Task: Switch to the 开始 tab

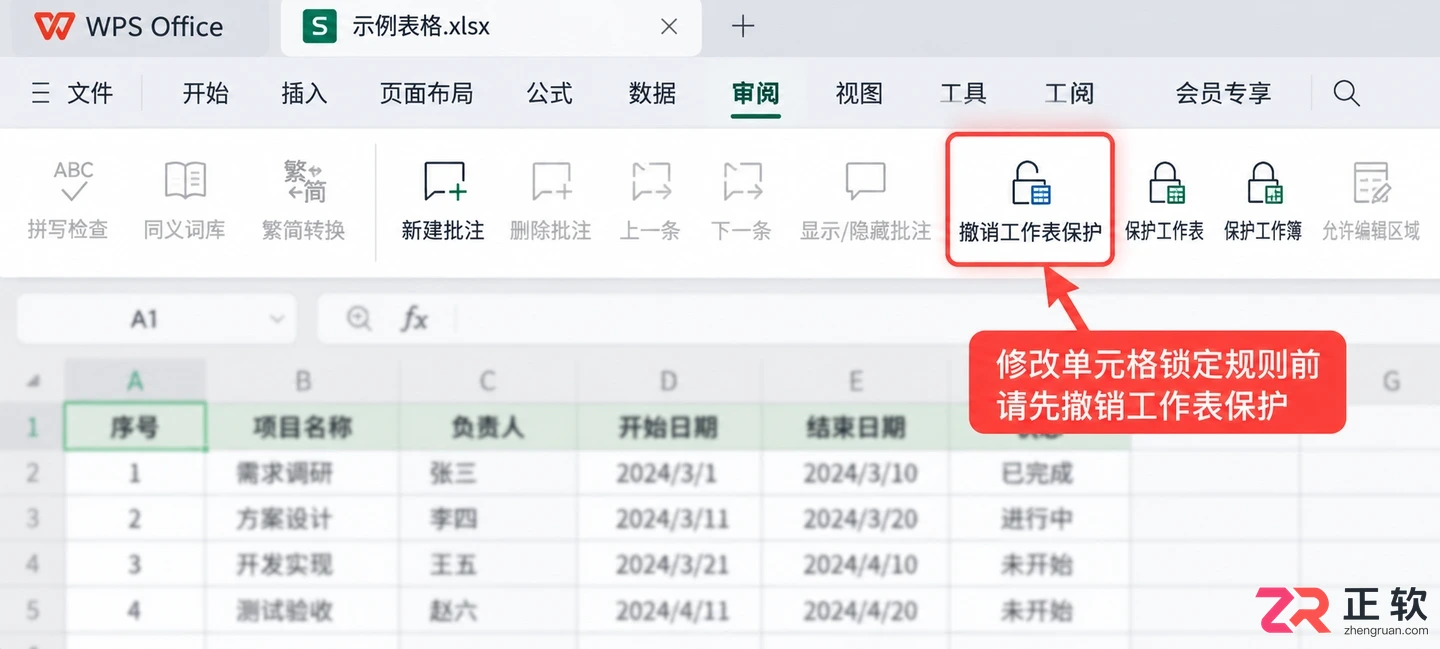Action: (206, 94)
